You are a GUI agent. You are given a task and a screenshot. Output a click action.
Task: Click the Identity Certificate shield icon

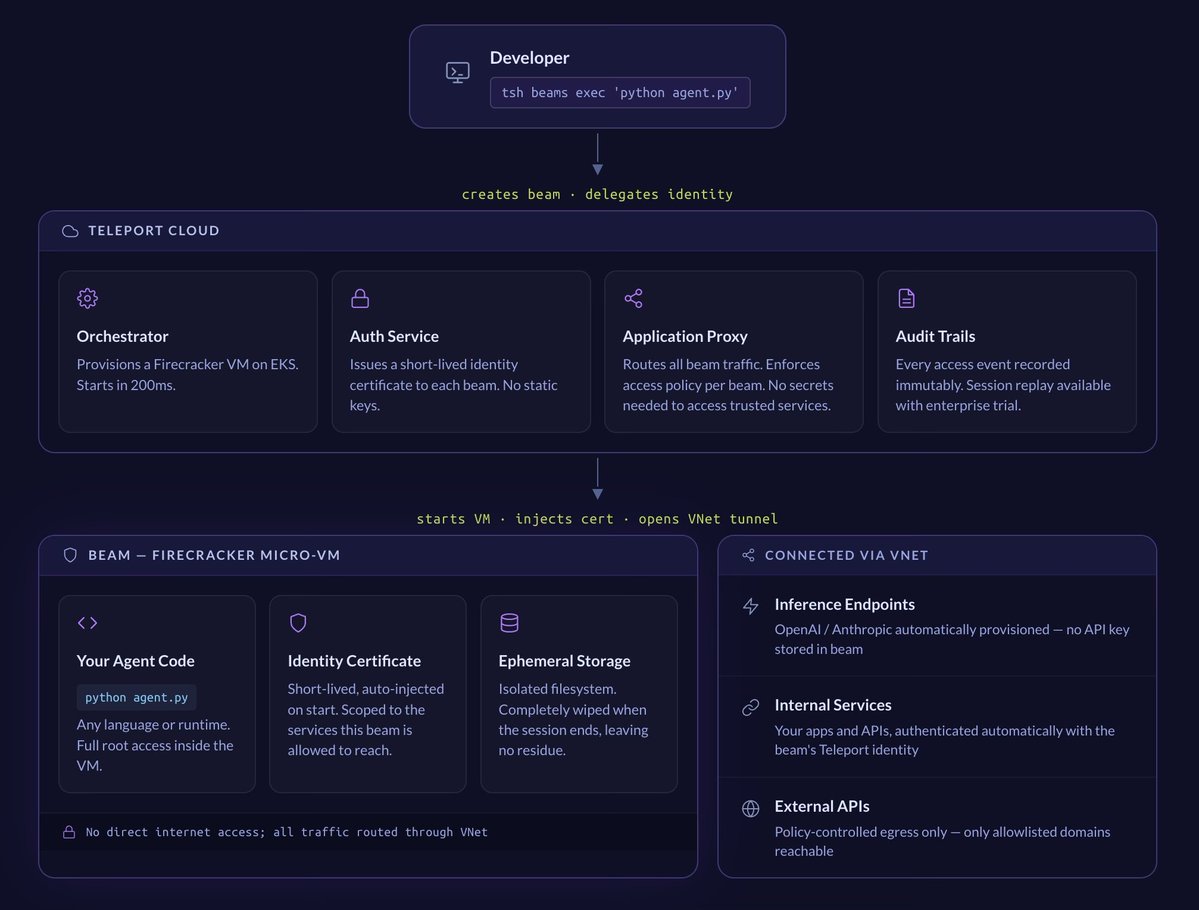click(x=298, y=622)
